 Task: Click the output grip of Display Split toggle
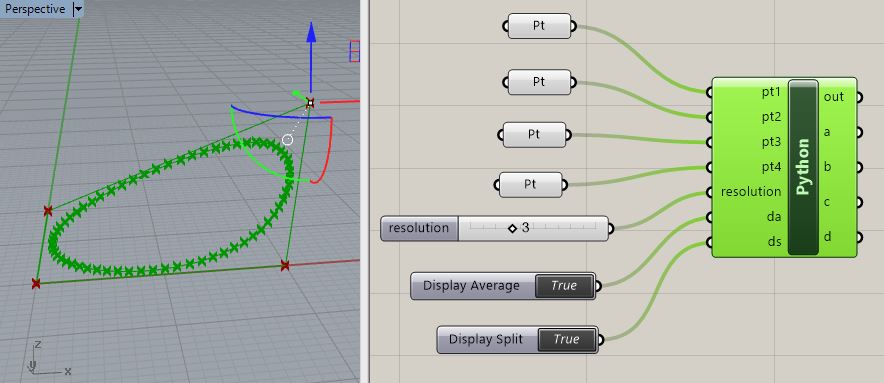pyautogui.click(x=600, y=340)
